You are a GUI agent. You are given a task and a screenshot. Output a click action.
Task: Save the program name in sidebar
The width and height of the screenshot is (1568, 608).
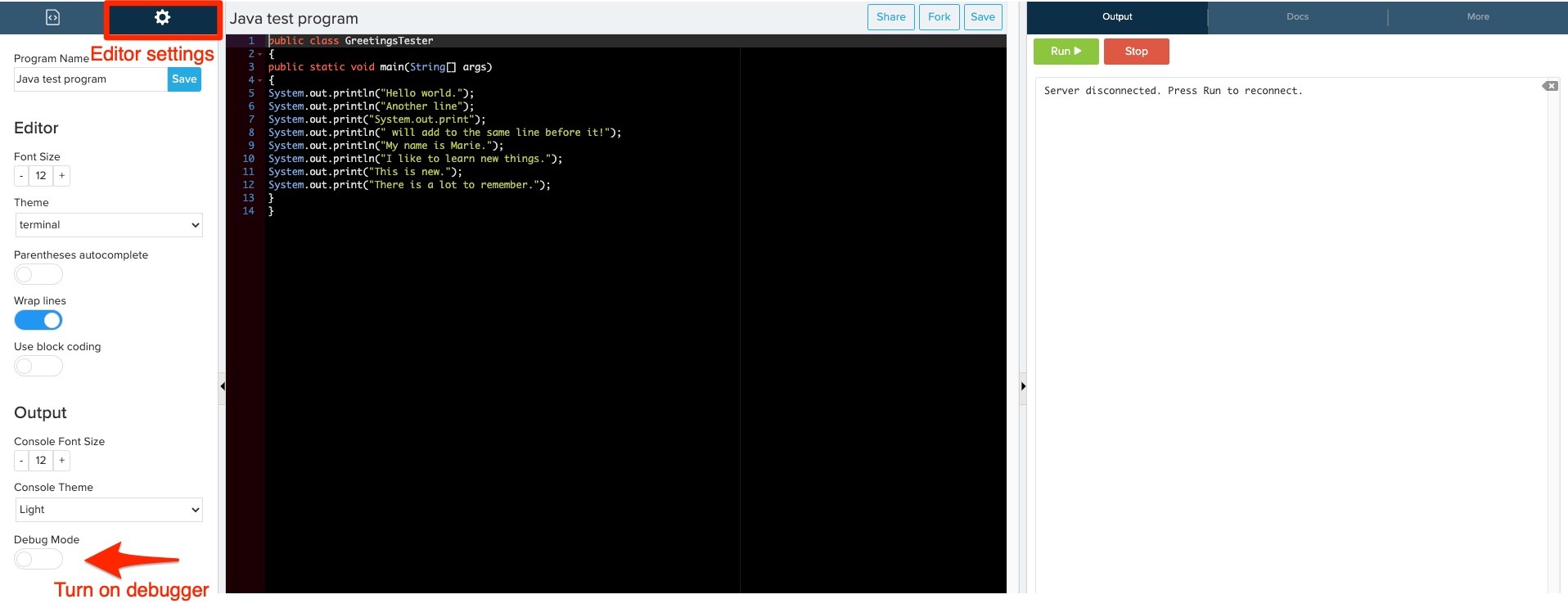[184, 79]
